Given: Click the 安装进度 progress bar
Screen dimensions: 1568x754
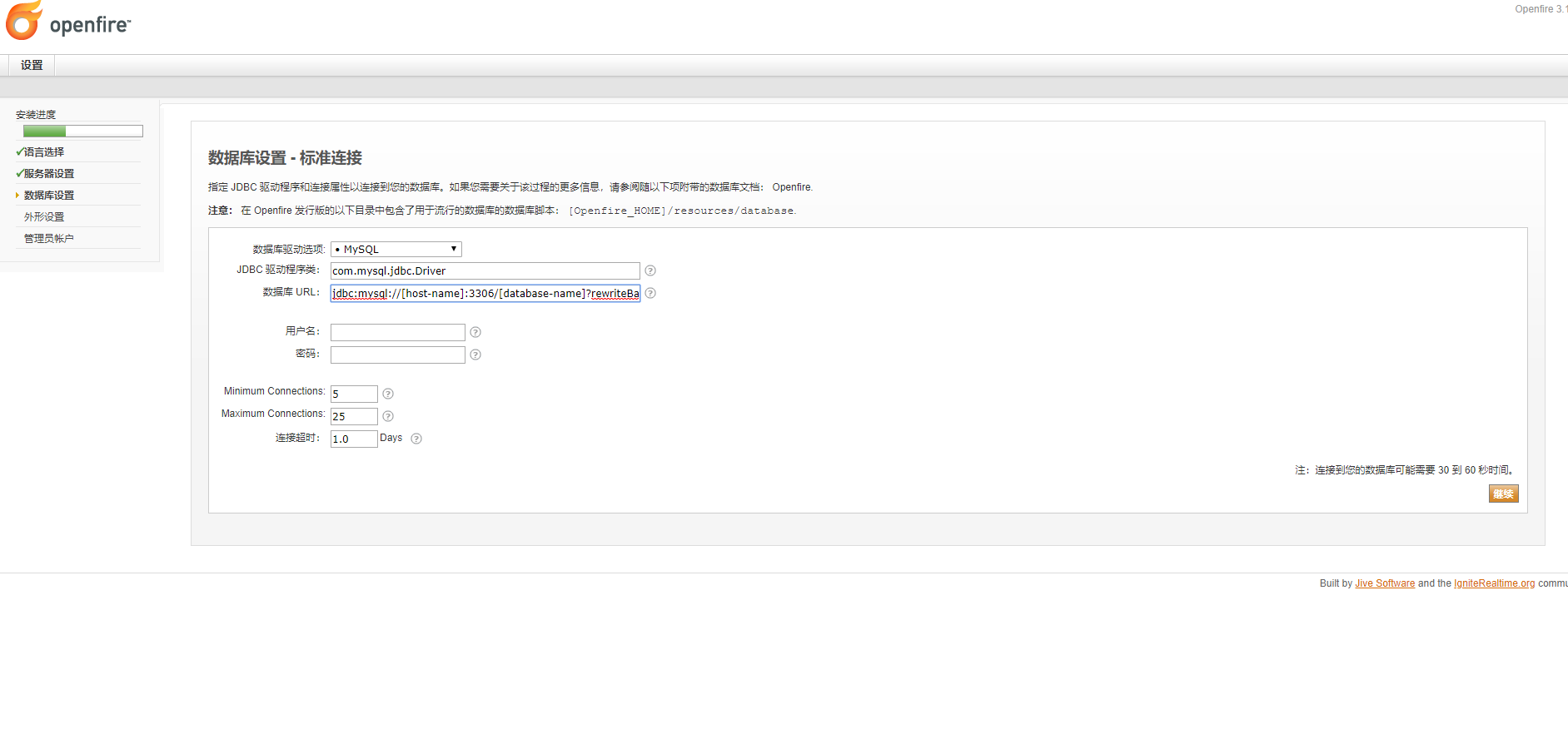Looking at the screenshot, I should (x=82, y=131).
